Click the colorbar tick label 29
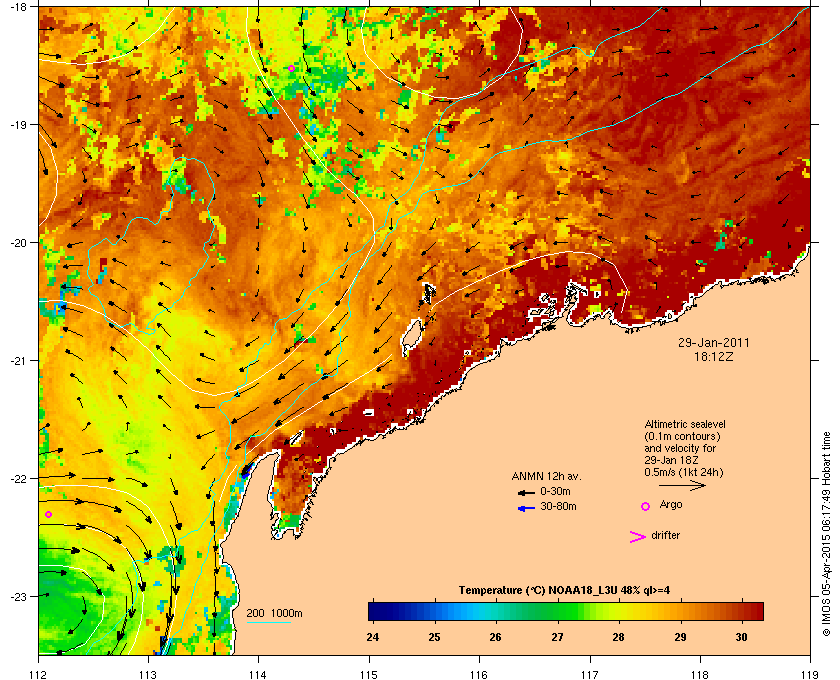 pos(680,637)
